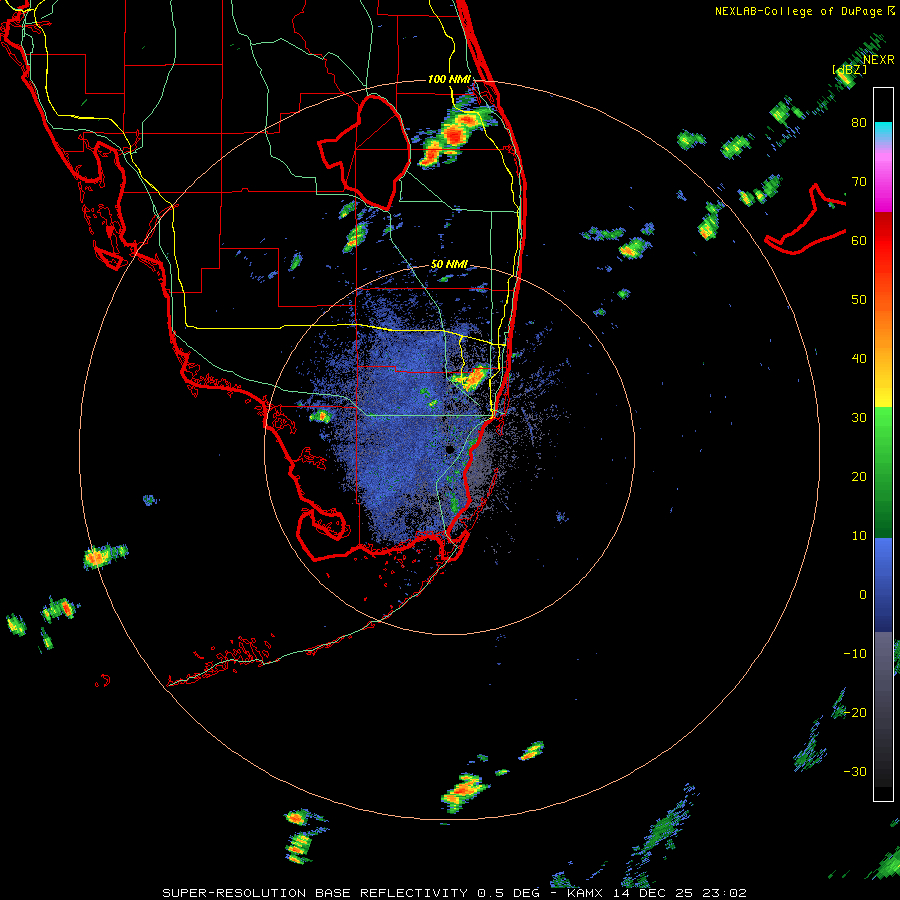
Task: Click the [dBZ] units label
Action: tap(849, 69)
